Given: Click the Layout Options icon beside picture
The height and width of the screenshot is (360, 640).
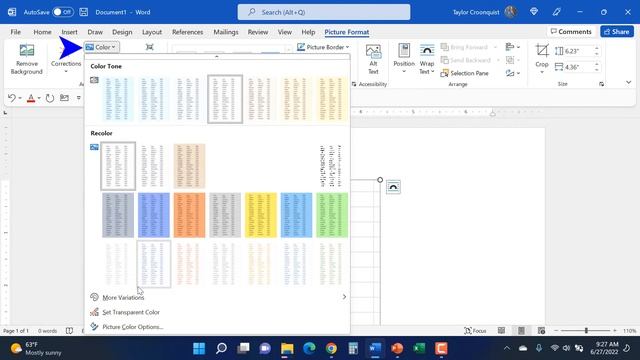Looking at the screenshot, I should pyautogui.click(x=393, y=187).
